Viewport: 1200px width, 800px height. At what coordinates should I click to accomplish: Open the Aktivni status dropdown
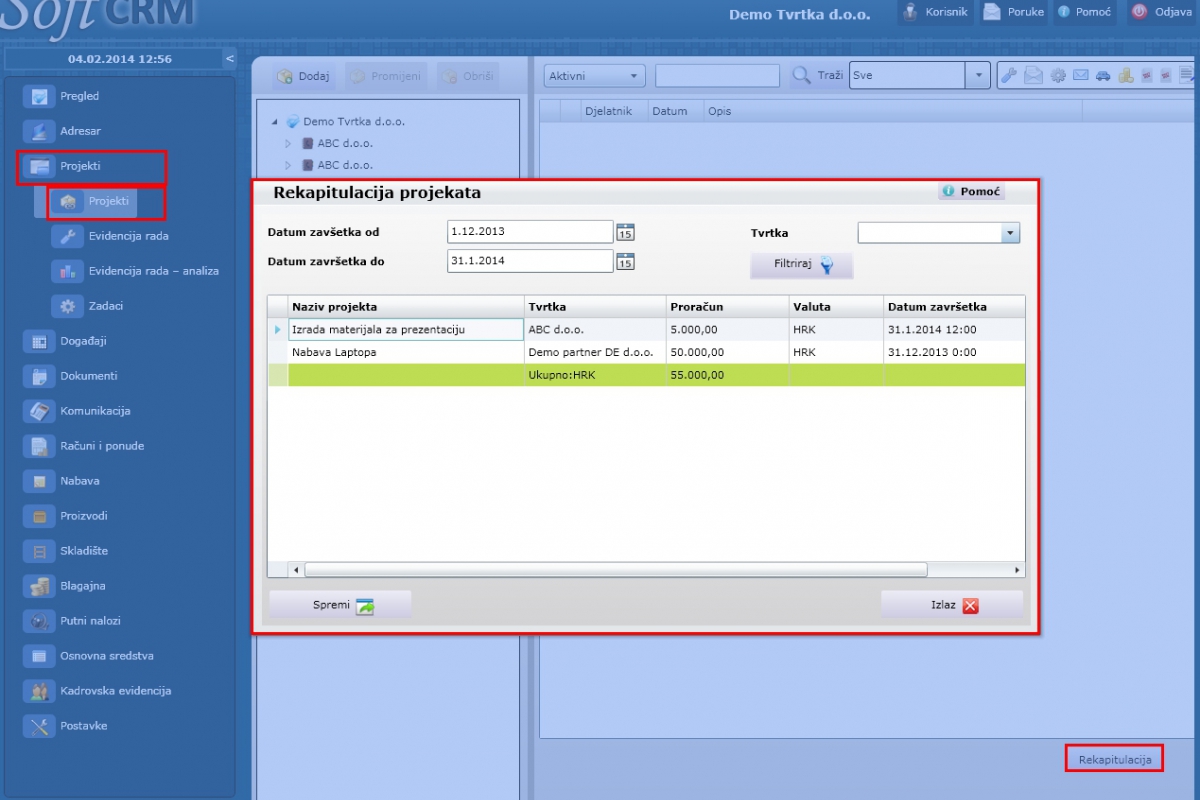595,76
